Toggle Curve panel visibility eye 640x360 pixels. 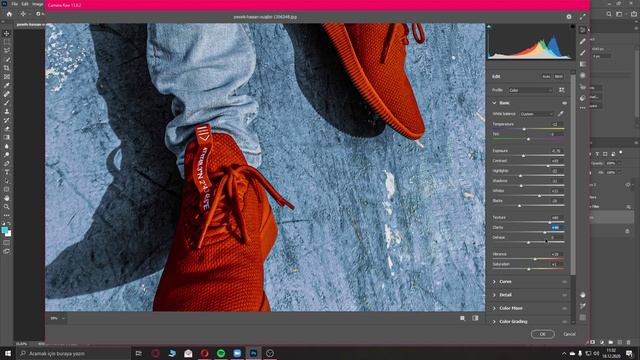(x=564, y=282)
